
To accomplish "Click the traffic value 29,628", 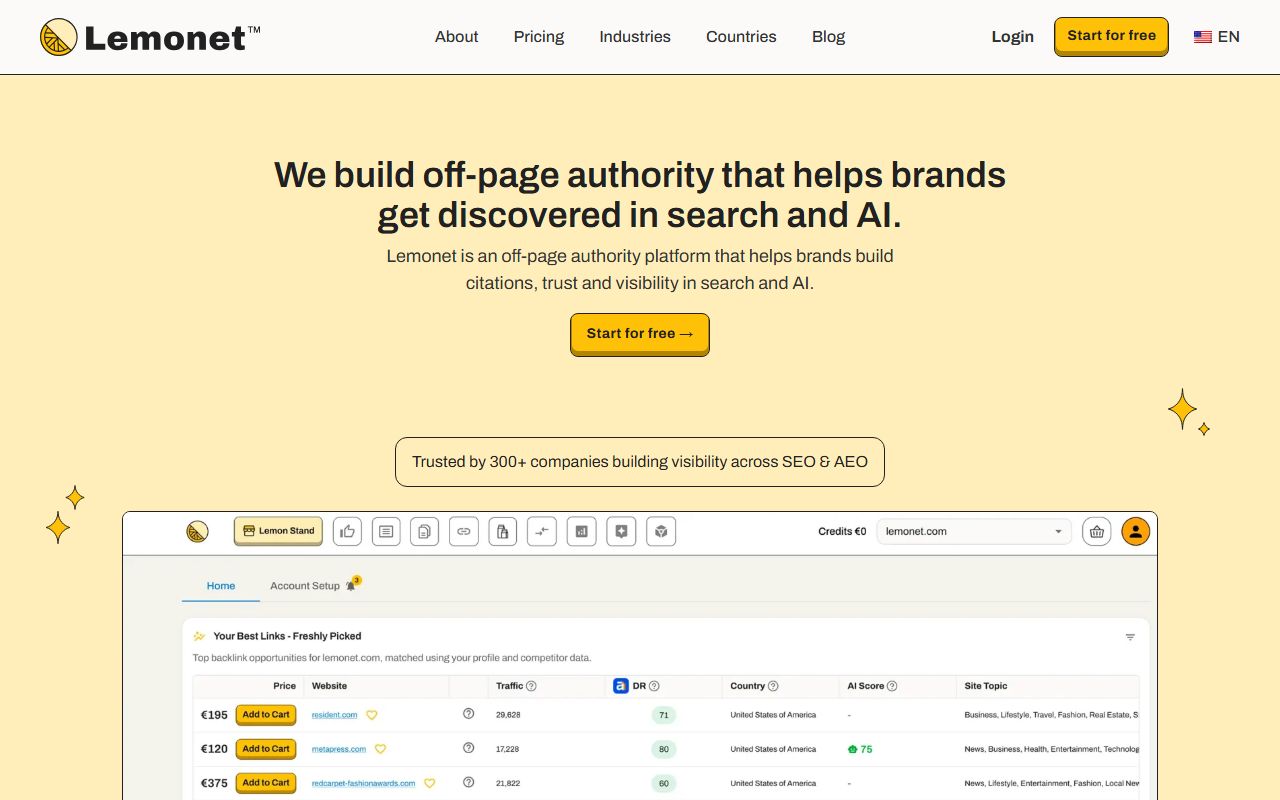I will point(508,715).
